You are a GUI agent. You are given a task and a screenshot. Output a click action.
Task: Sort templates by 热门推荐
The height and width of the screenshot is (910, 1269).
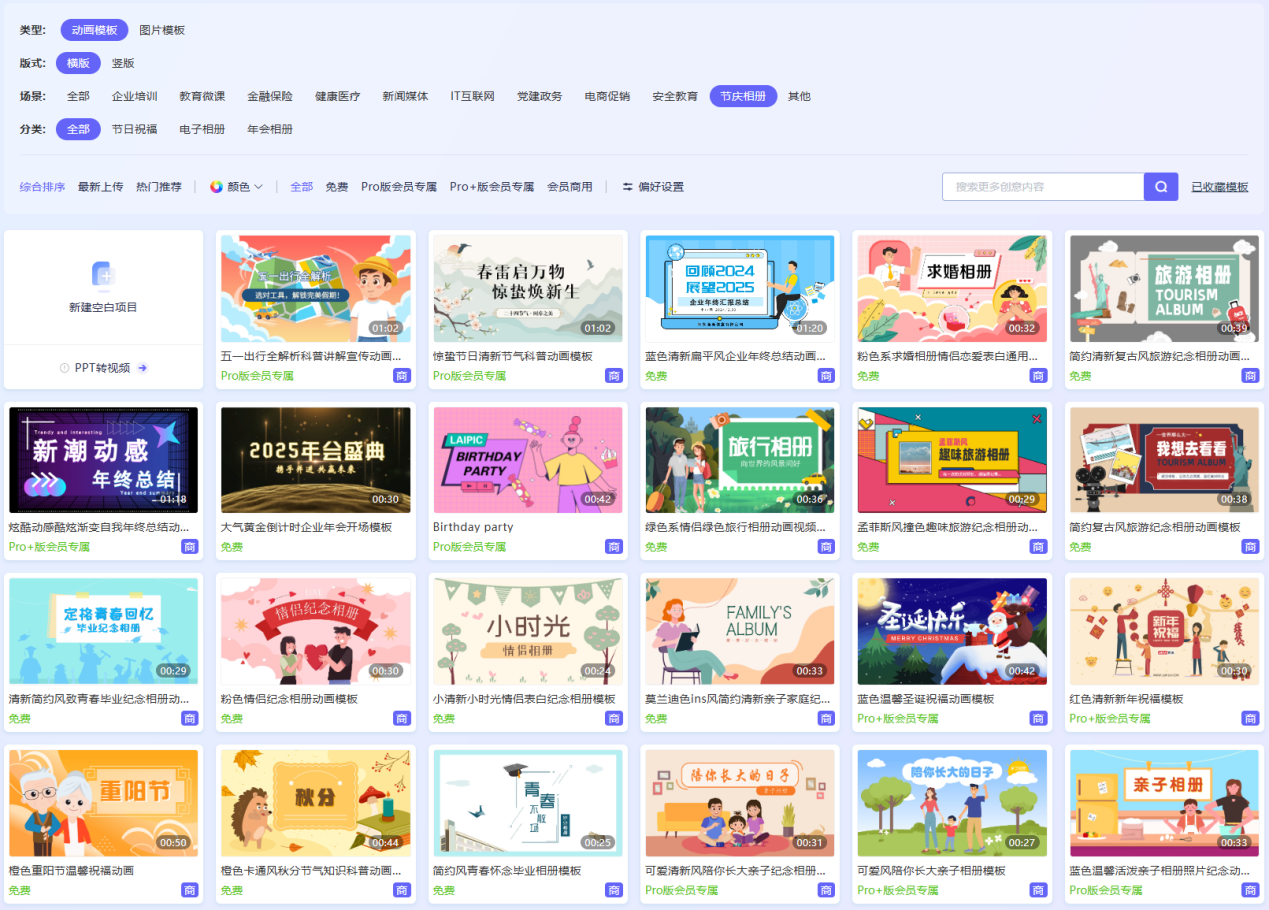[159, 187]
